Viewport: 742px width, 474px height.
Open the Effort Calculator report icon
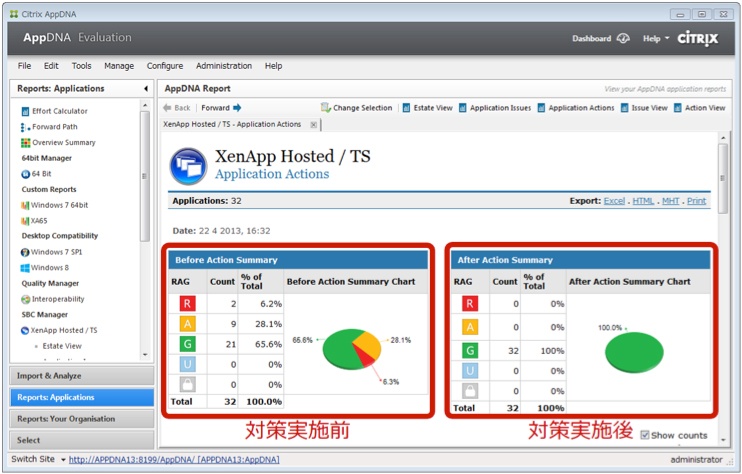click(26, 112)
